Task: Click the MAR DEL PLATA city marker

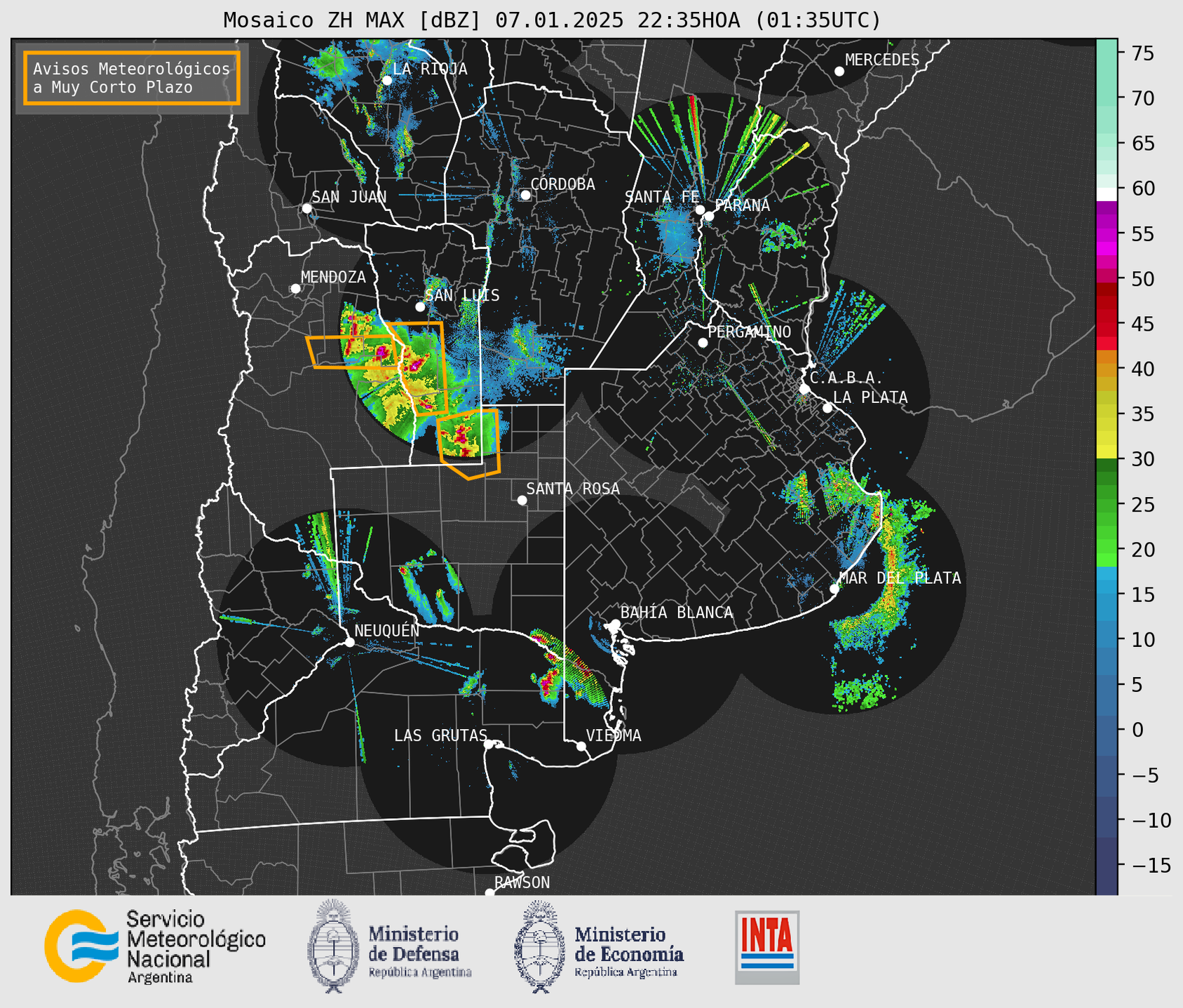Action: [x=834, y=589]
